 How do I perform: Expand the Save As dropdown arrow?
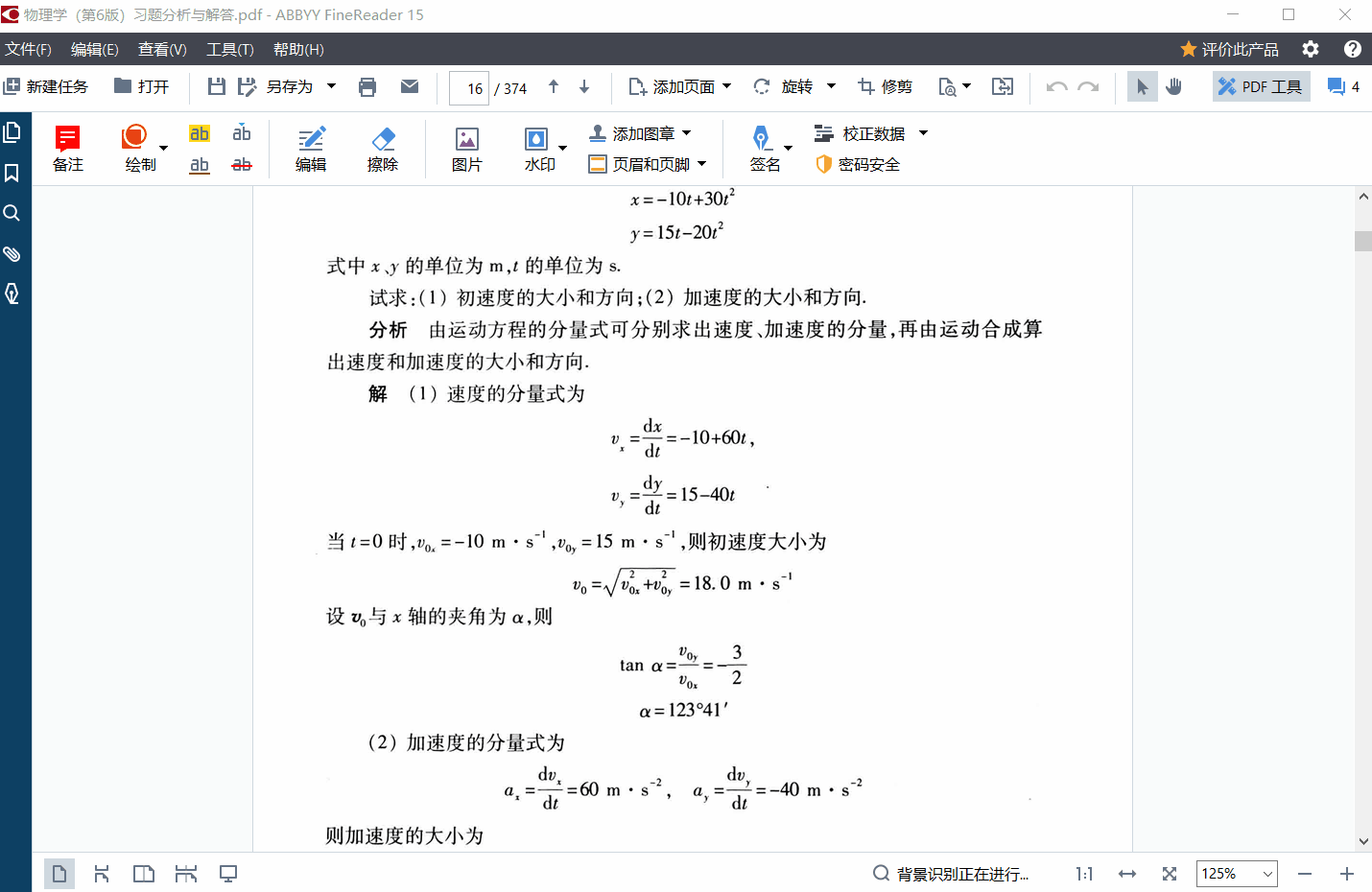(x=332, y=86)
